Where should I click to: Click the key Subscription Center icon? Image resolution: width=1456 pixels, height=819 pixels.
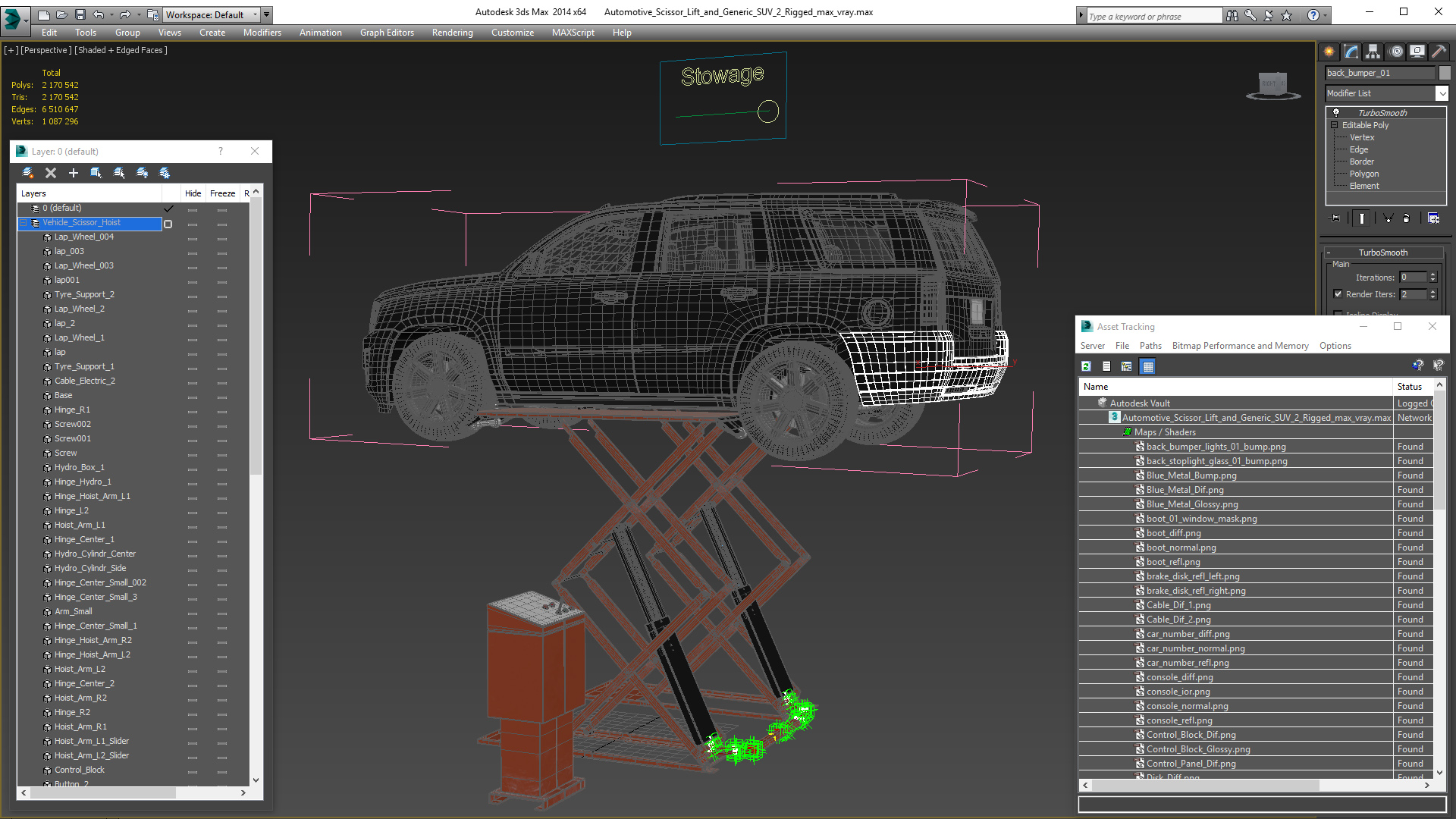pyautogui.click(x=1250, y=15)
